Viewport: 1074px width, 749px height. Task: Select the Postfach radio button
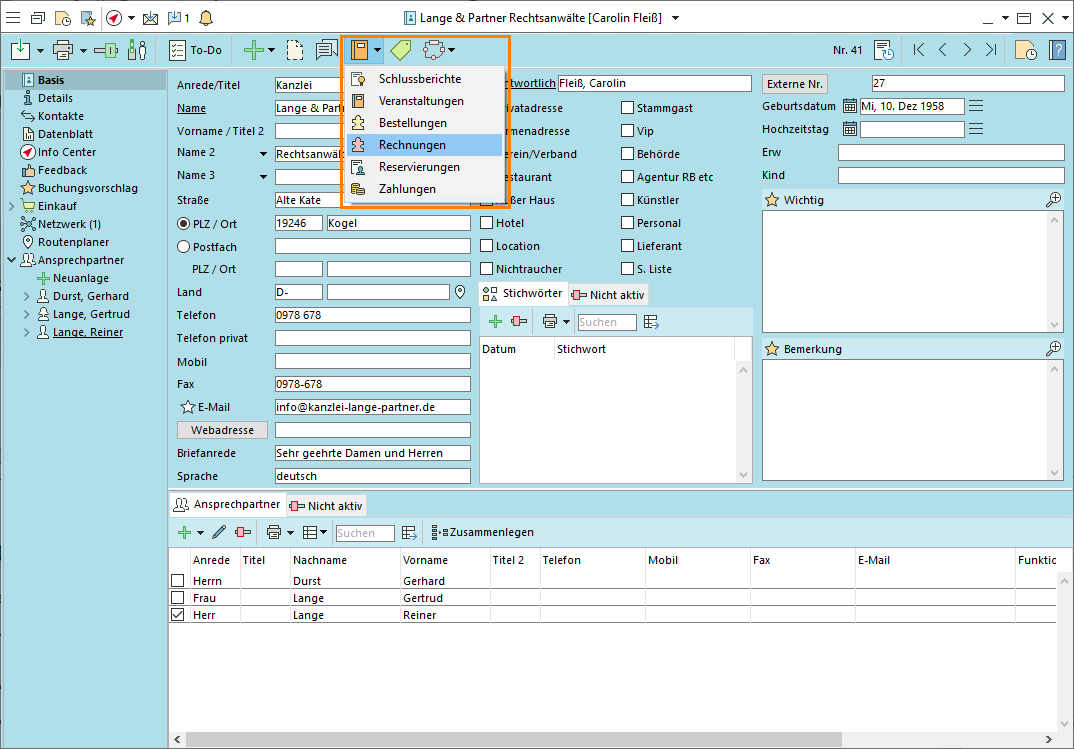[183, 246]
